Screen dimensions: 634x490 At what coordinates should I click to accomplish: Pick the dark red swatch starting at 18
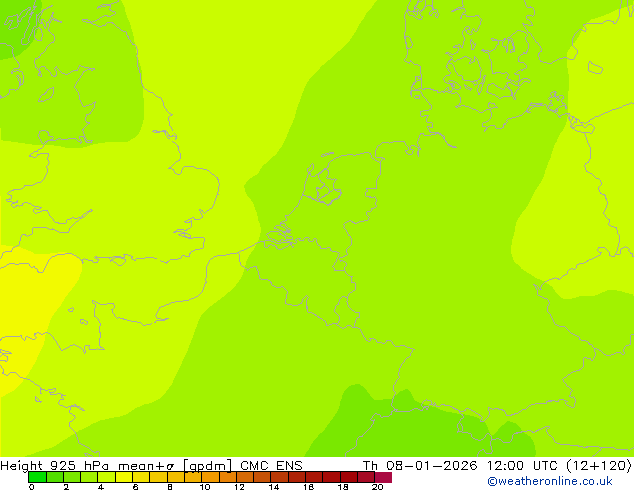349,477
